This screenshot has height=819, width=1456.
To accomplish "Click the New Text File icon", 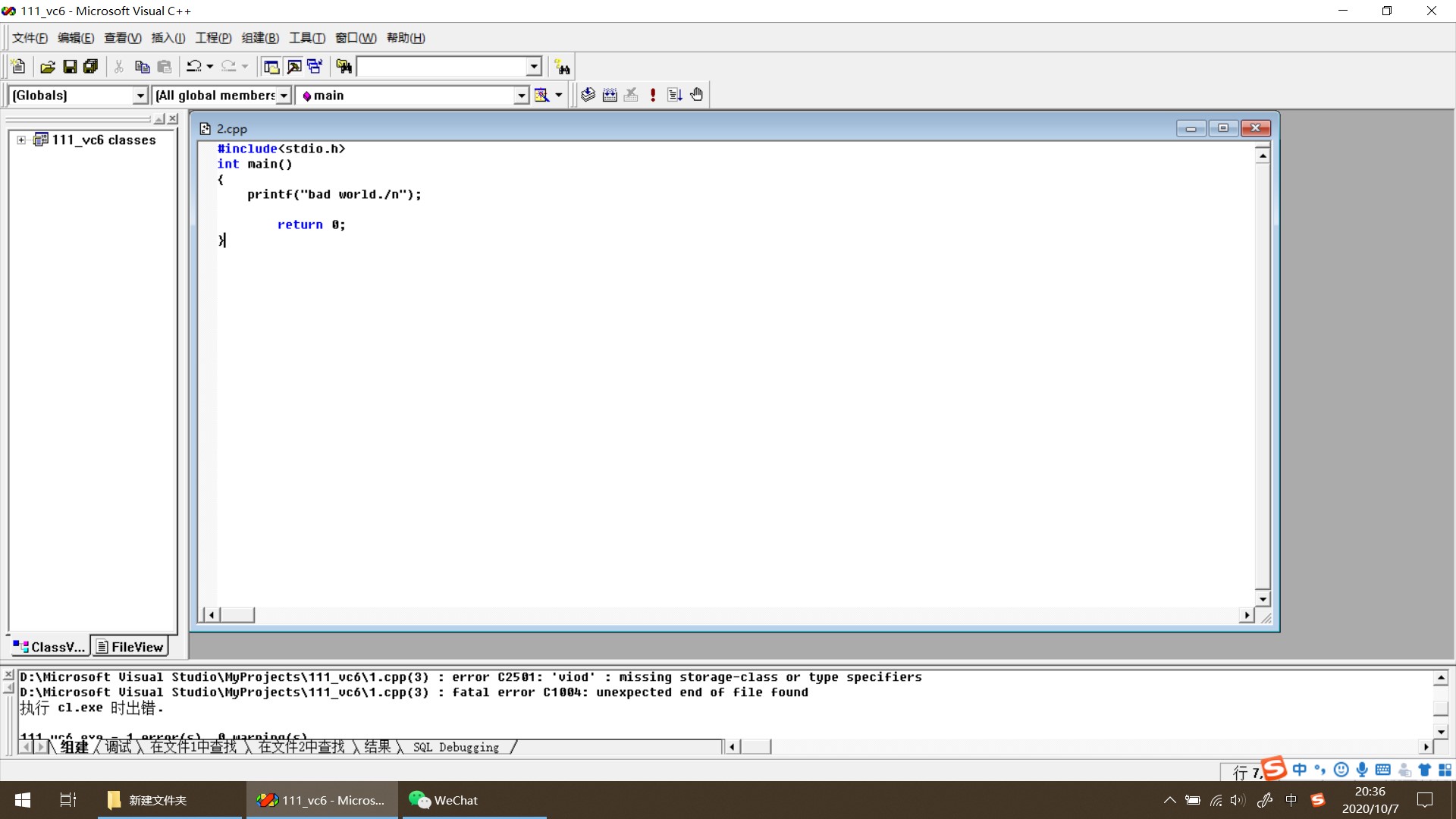I will (19, 67).
